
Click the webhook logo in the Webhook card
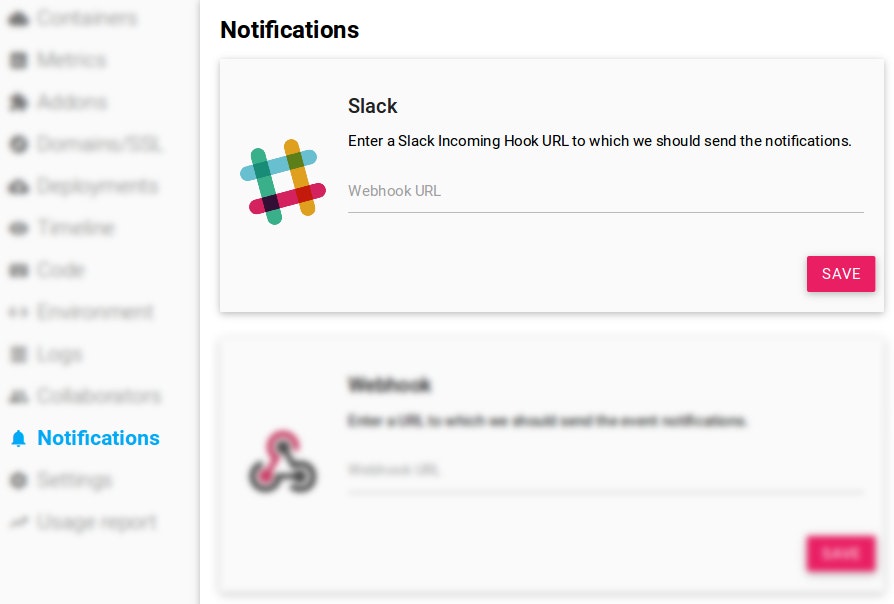[x=282, y=462]
